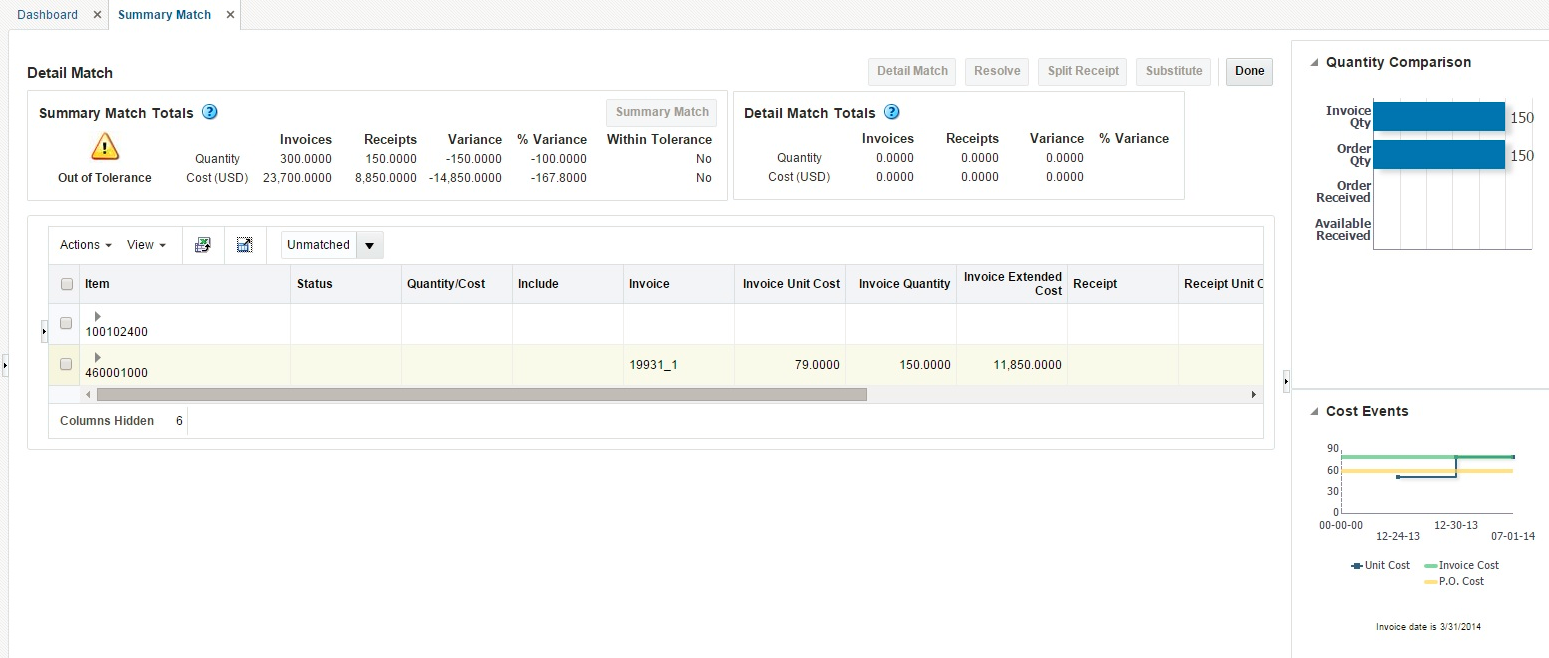This screenshot has height=658, width=1549.
Task: Click the Order Qty bar in chart
Action: (1439, 155)
